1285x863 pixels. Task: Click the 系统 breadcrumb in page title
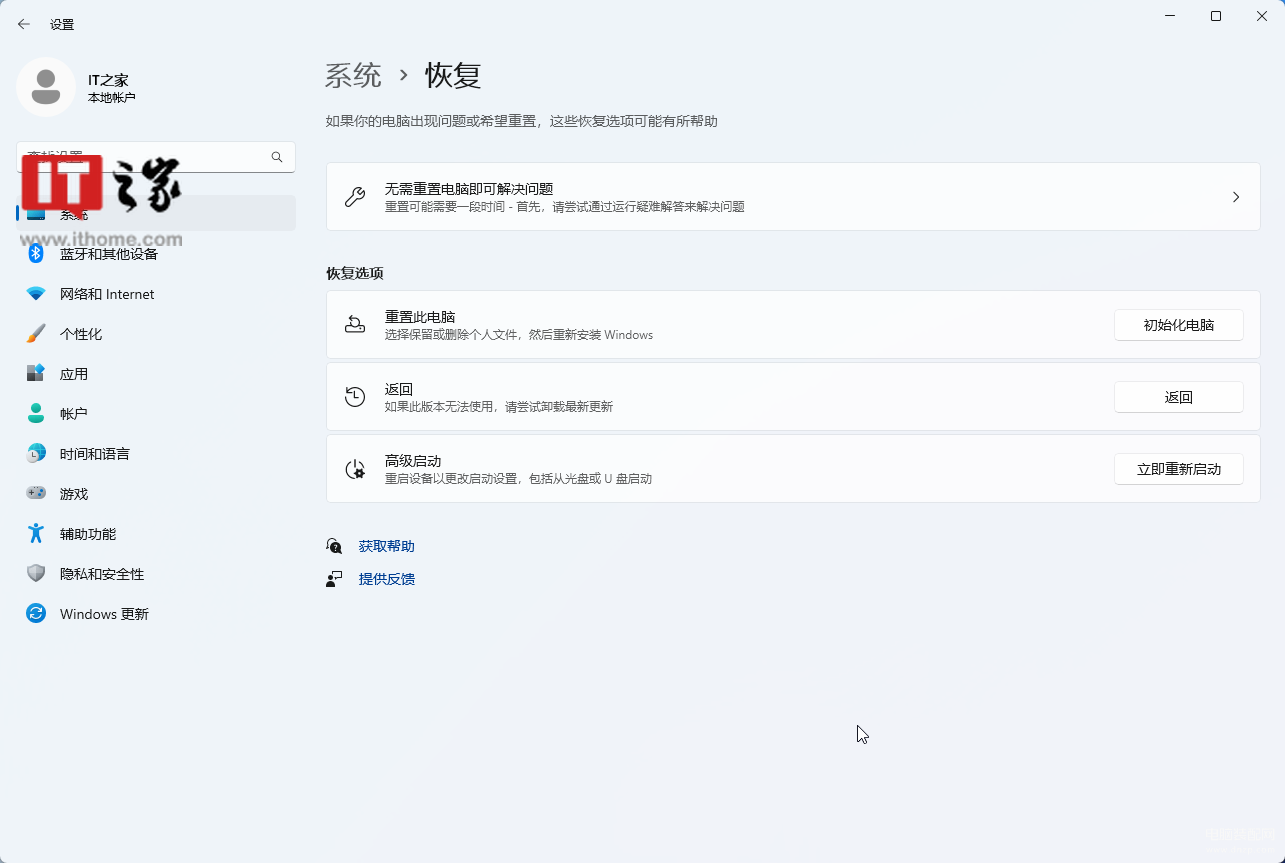[x=354, y=75]
